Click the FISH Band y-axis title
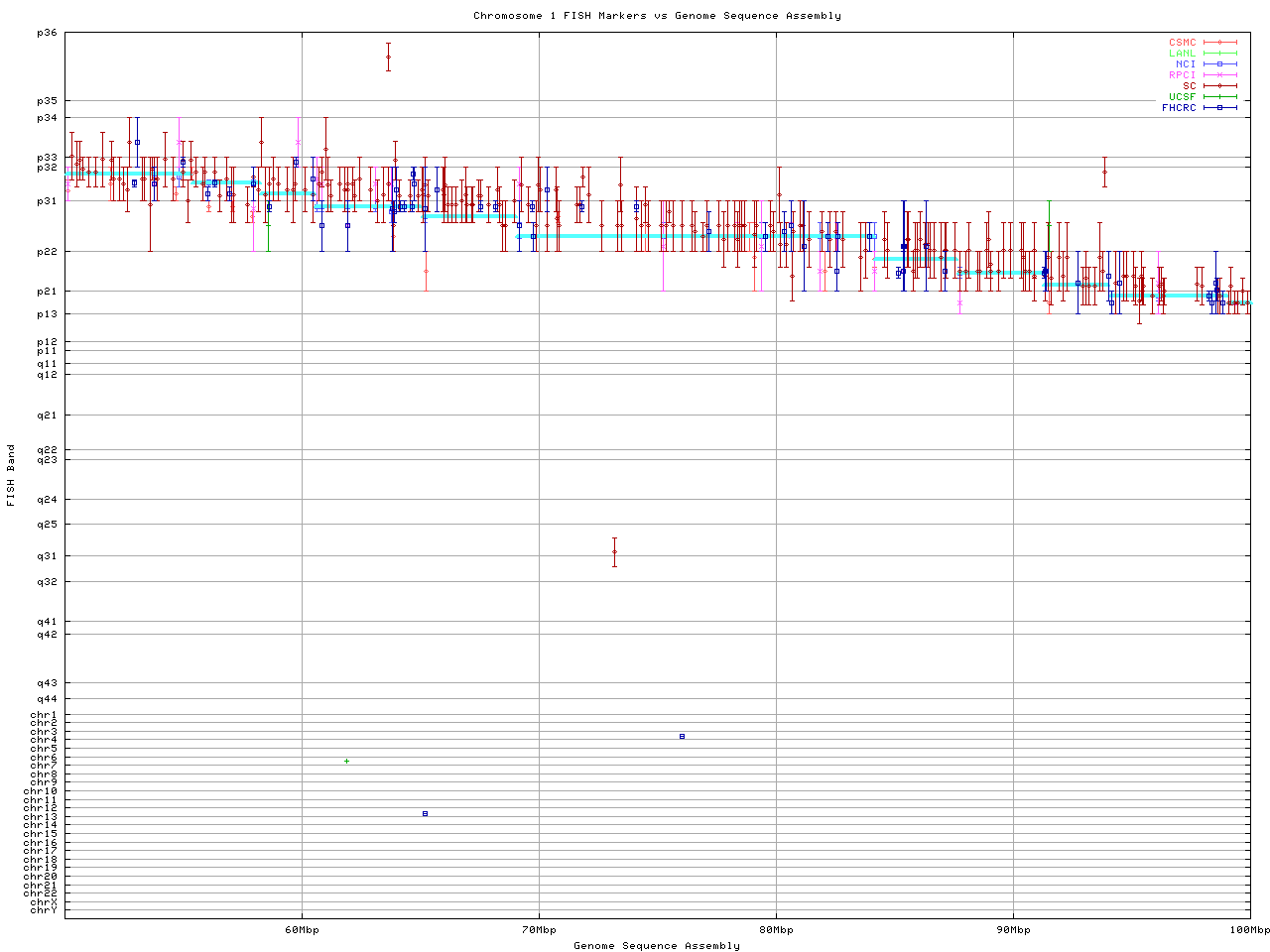 (x=11, y=475)
